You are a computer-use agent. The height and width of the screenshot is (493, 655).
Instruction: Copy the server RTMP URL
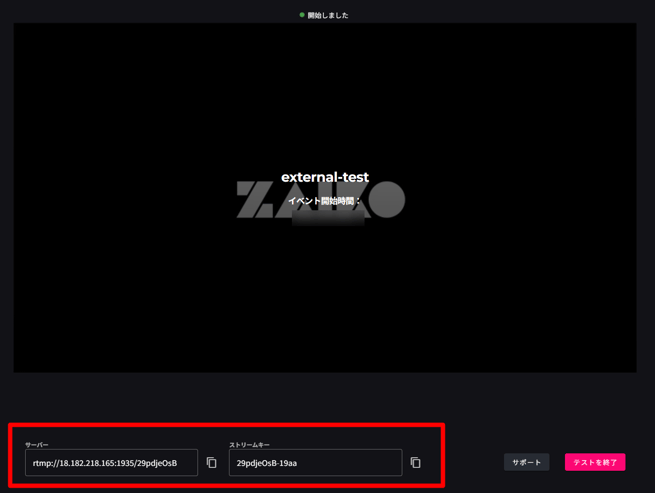pyautogui.click(x=212, y=463)
